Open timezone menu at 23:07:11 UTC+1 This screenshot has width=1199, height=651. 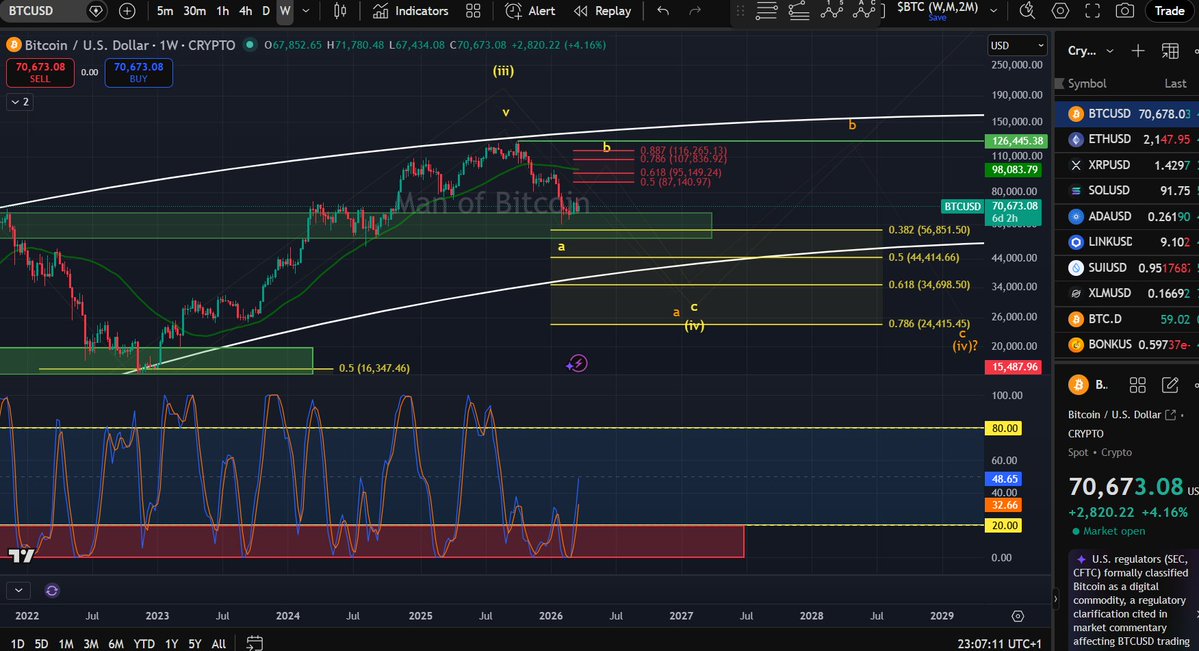(999, 644)
